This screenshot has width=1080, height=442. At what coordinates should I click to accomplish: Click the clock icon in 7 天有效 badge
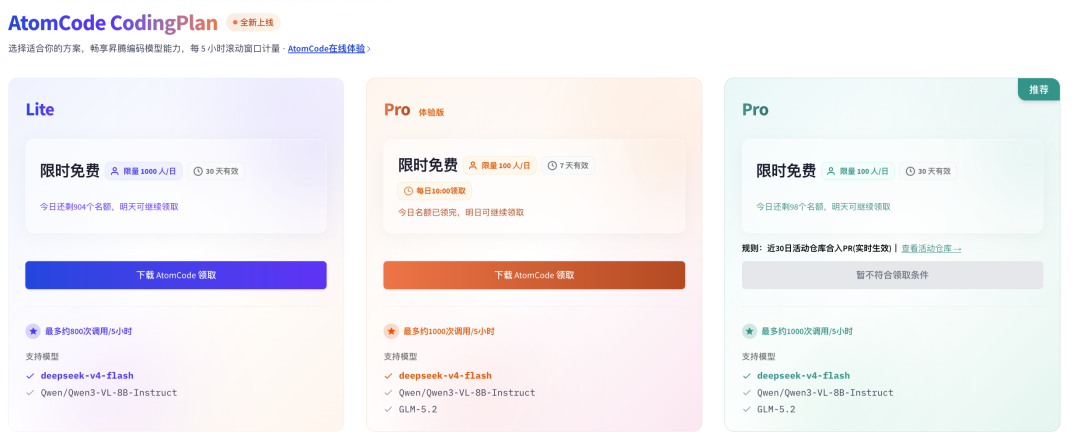(x=552, y=165)
